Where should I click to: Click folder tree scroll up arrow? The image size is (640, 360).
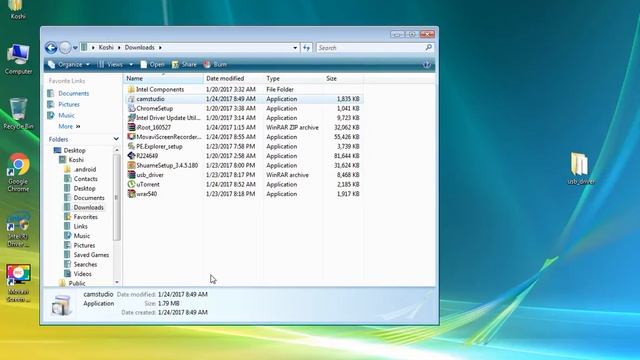117,150
